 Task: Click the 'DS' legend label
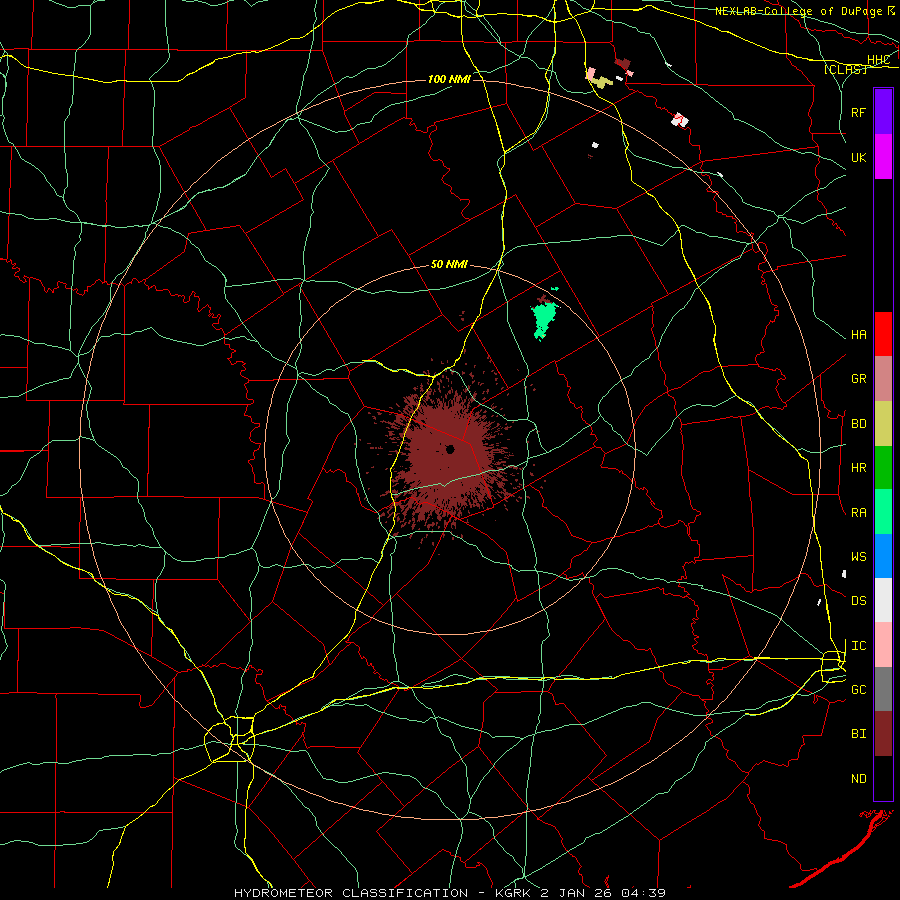pos(859,601)
